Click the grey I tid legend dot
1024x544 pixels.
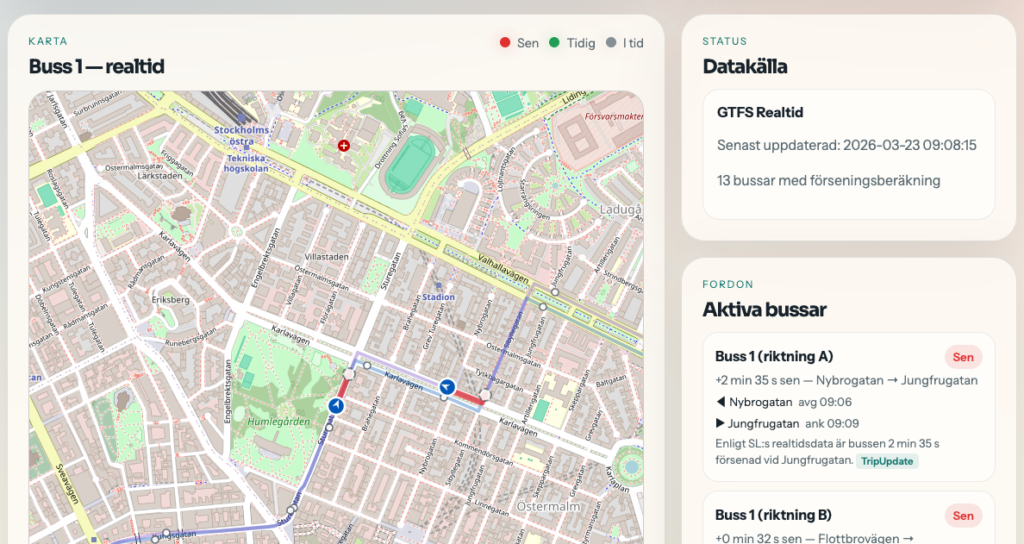click(x=610, y=43)
